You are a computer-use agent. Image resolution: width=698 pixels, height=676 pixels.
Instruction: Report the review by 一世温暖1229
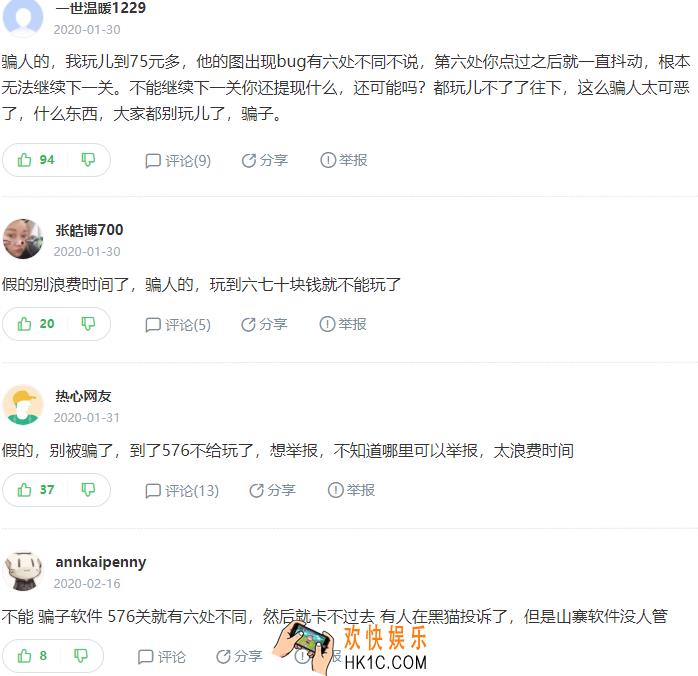point(344,160)
